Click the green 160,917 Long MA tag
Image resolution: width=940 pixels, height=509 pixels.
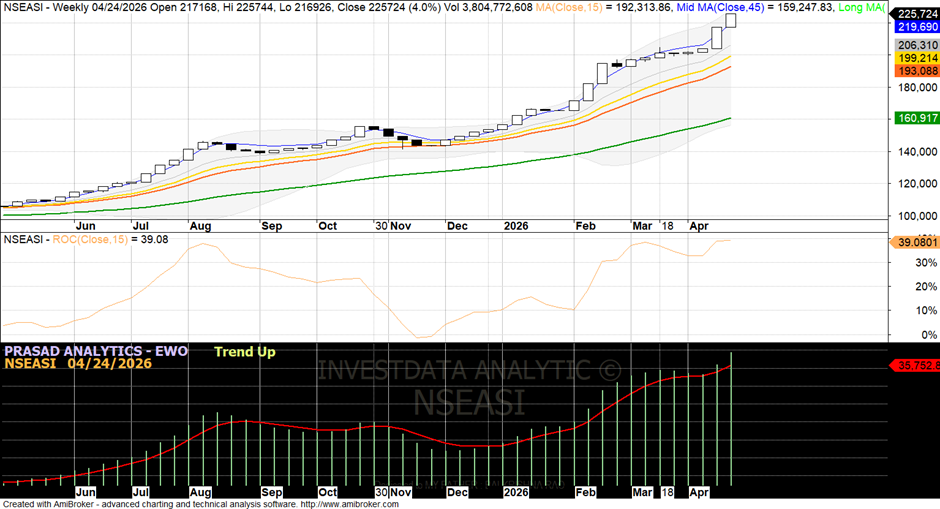[x=917, y=118]
